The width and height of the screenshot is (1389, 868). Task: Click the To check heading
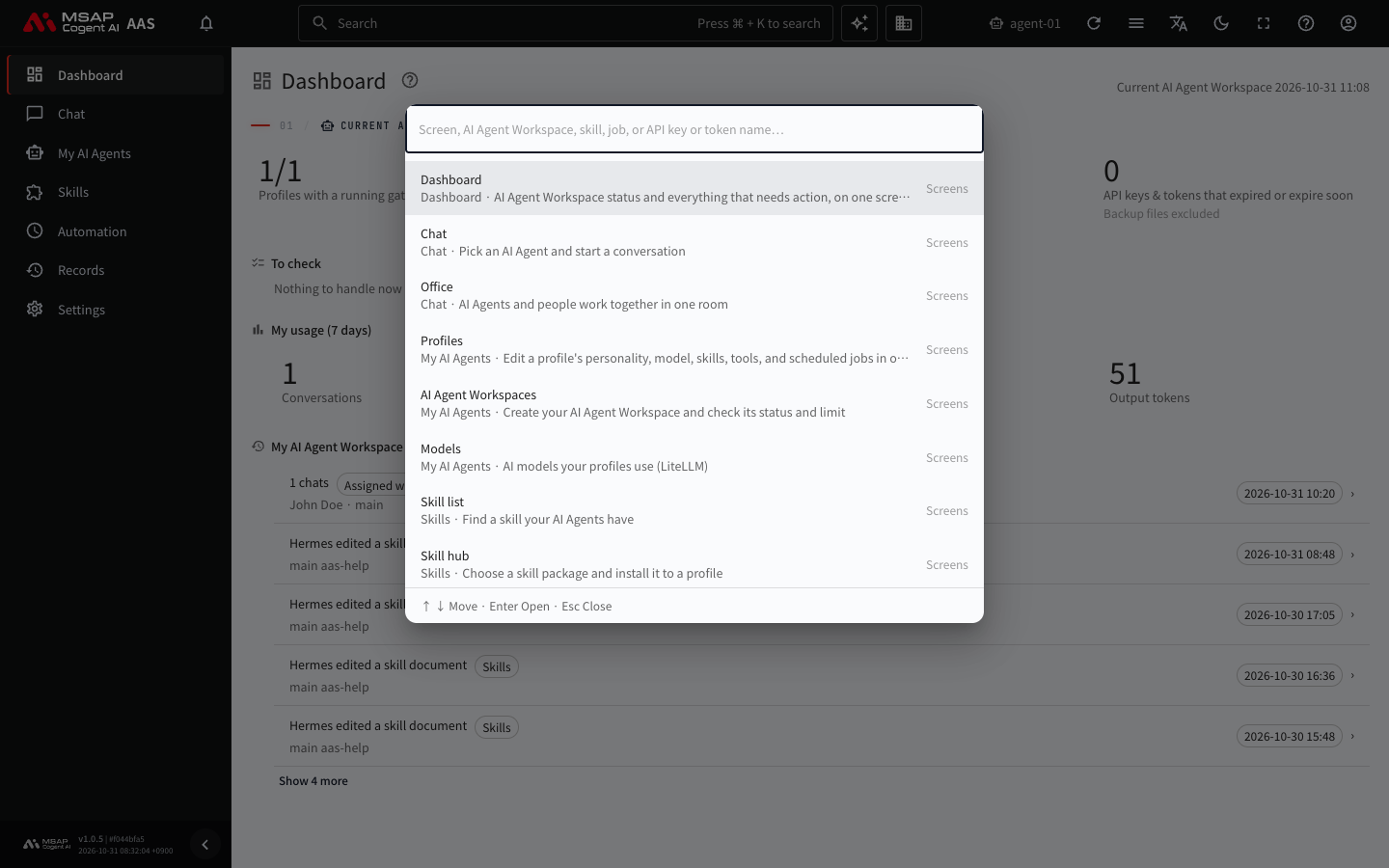(296, 263)
